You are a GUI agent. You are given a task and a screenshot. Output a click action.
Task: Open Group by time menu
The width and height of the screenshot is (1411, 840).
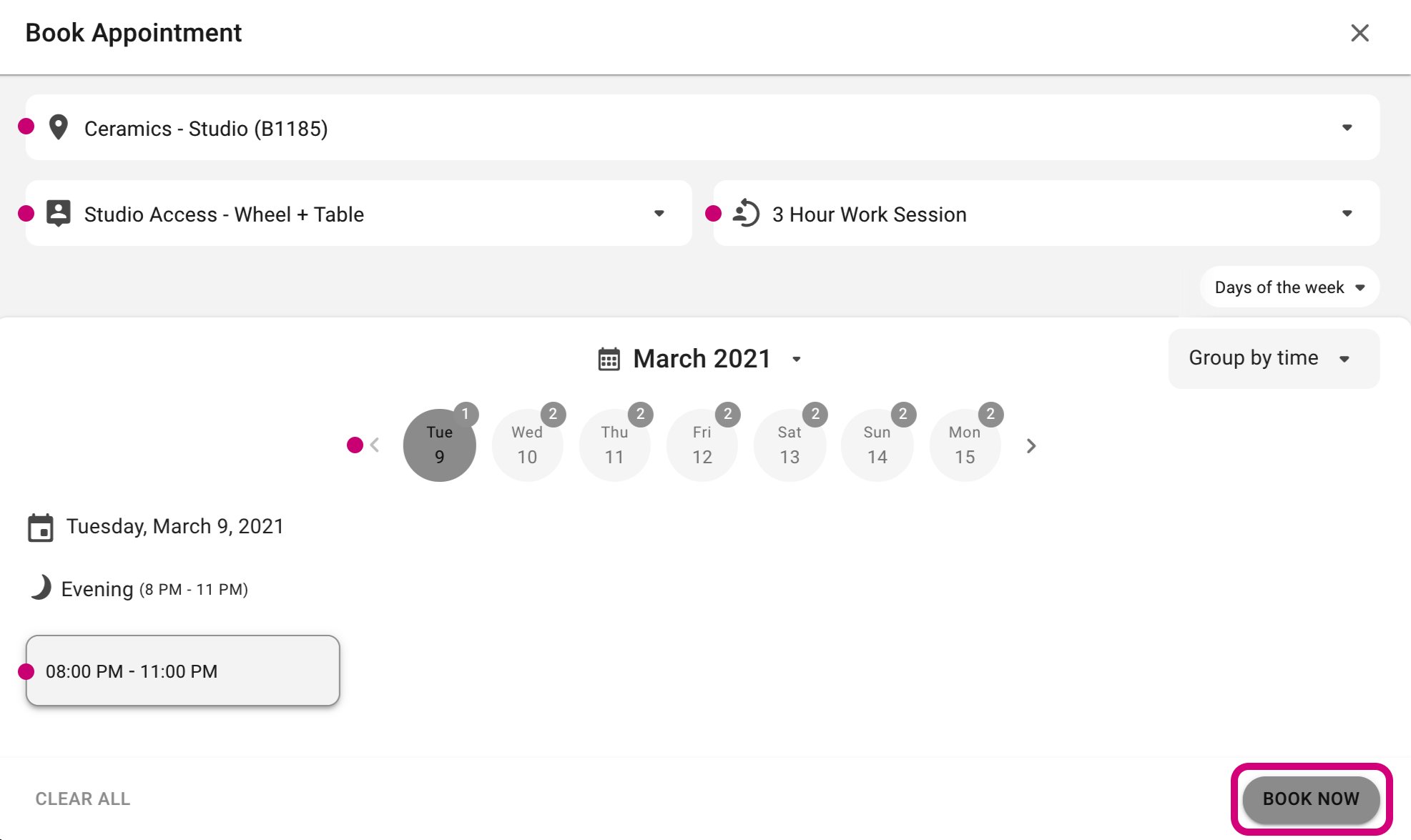point(1274,358)
